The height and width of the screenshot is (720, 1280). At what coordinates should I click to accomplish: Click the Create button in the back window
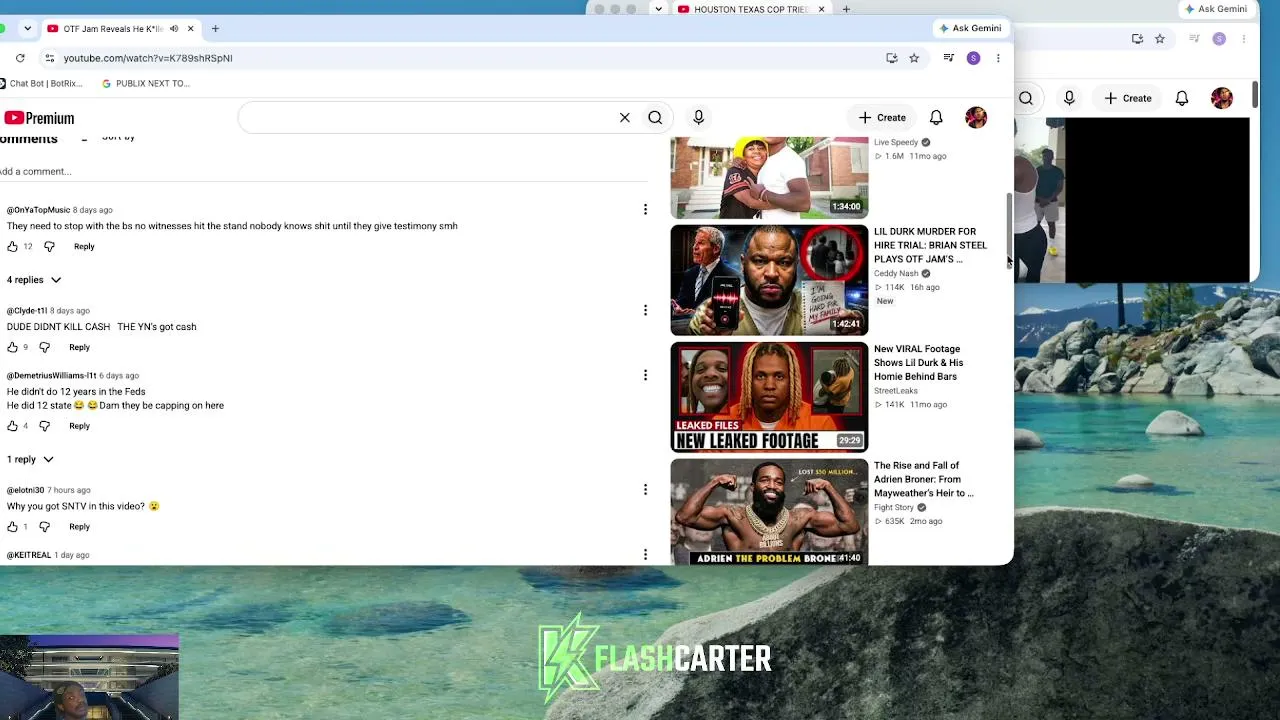pyautogui.click(x=1128, y=98)
